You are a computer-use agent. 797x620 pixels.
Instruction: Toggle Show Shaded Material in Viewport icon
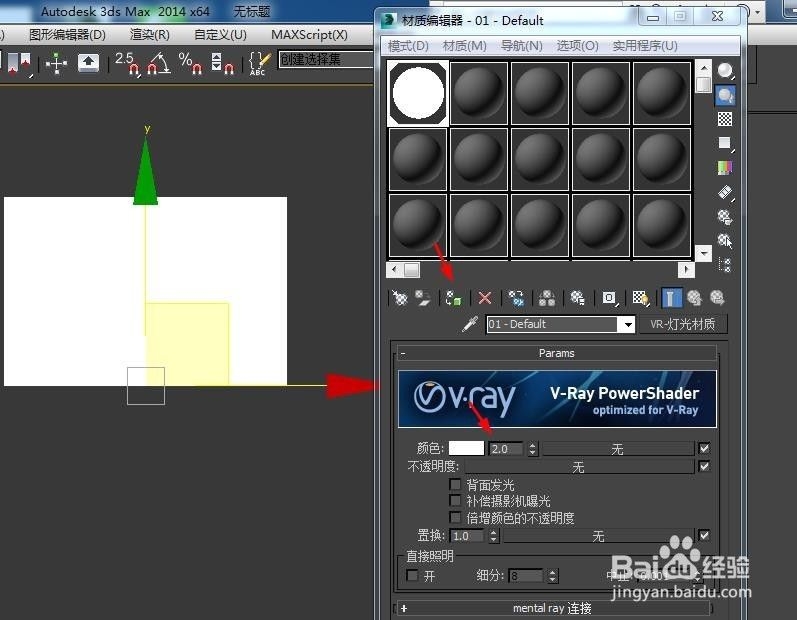tap(640, 298)
